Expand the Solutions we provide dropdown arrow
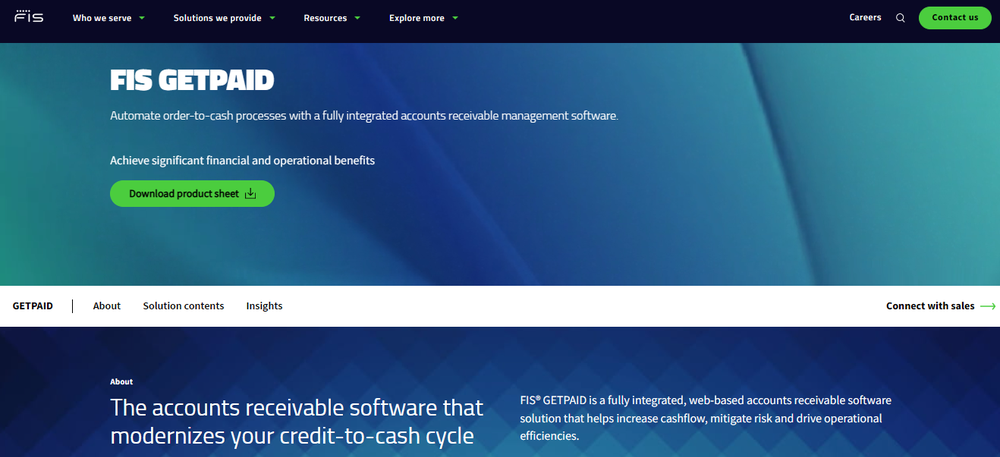Screen dimensions: 1000x457 272,18
